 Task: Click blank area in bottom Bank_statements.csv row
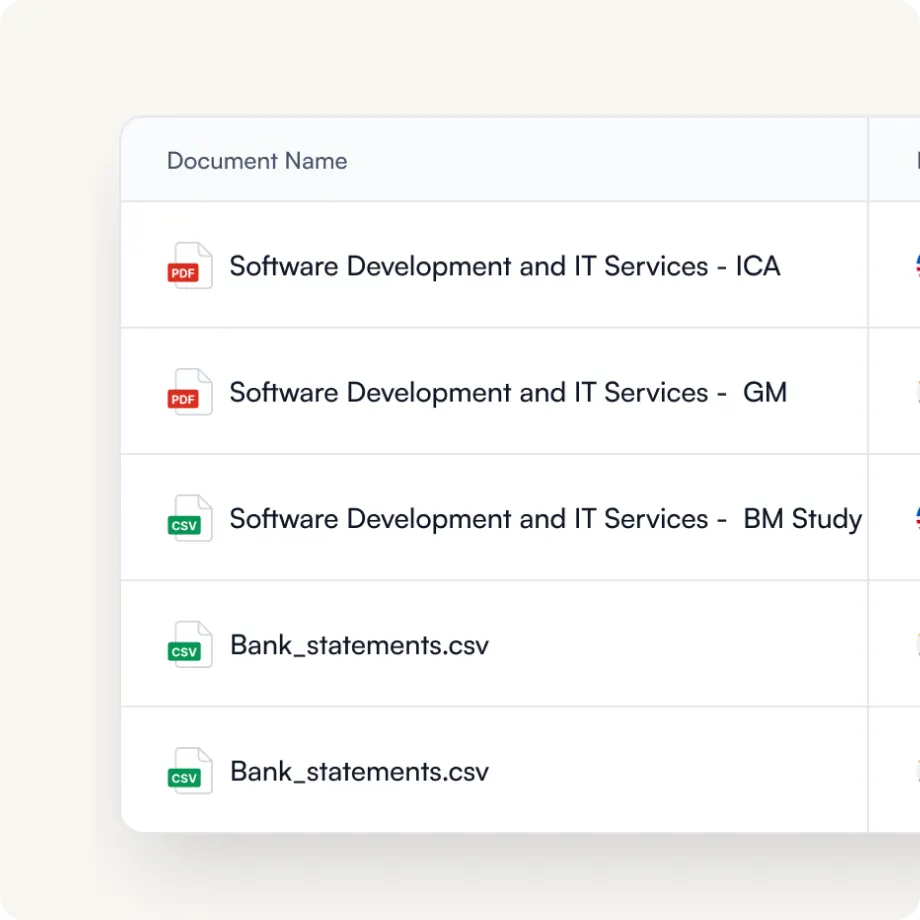coord(680,771)
